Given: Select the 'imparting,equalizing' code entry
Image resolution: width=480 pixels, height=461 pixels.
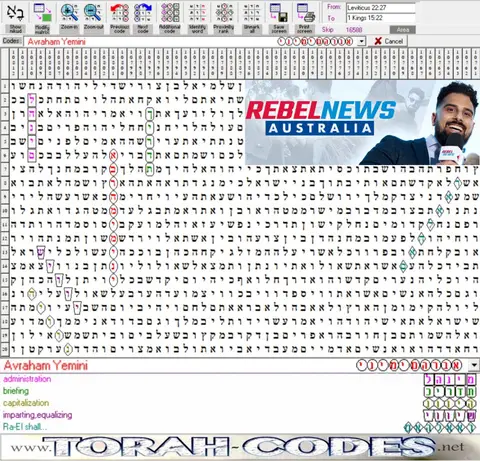Looking at the screenshot, I should [37, 415].
